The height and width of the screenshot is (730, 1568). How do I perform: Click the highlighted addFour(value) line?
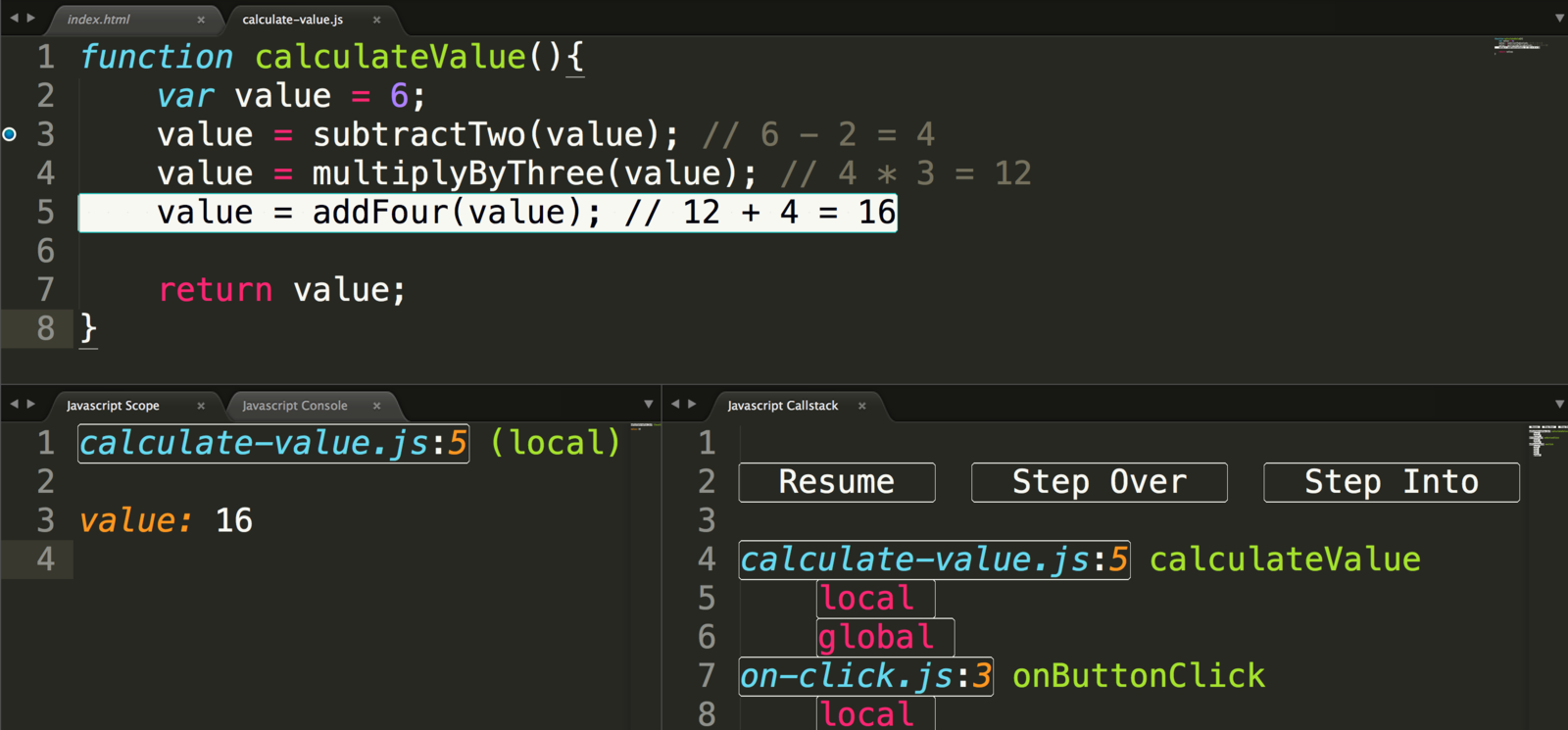point(488,213)
